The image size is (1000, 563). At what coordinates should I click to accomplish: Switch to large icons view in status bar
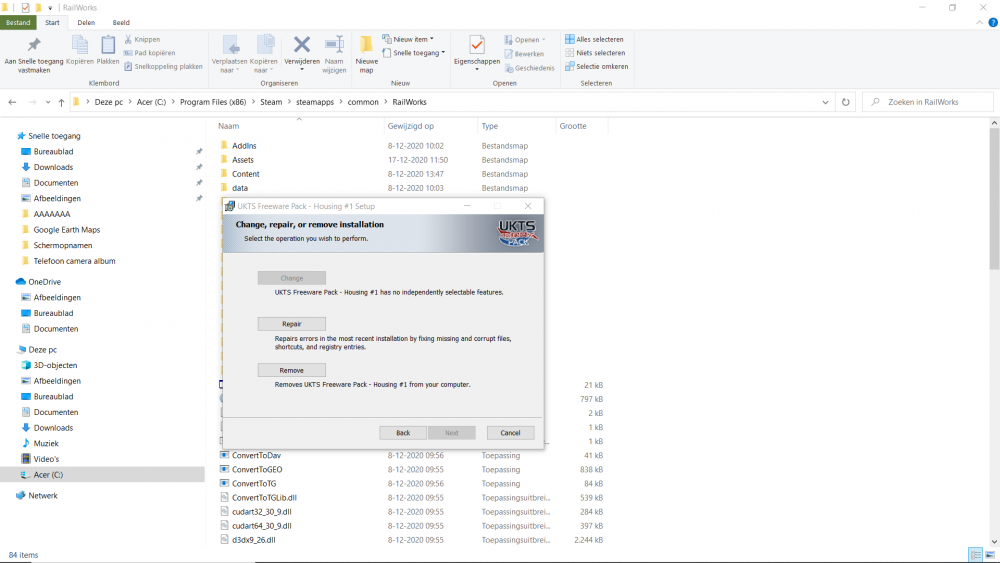pyautogui.click(x=990, y=555)
